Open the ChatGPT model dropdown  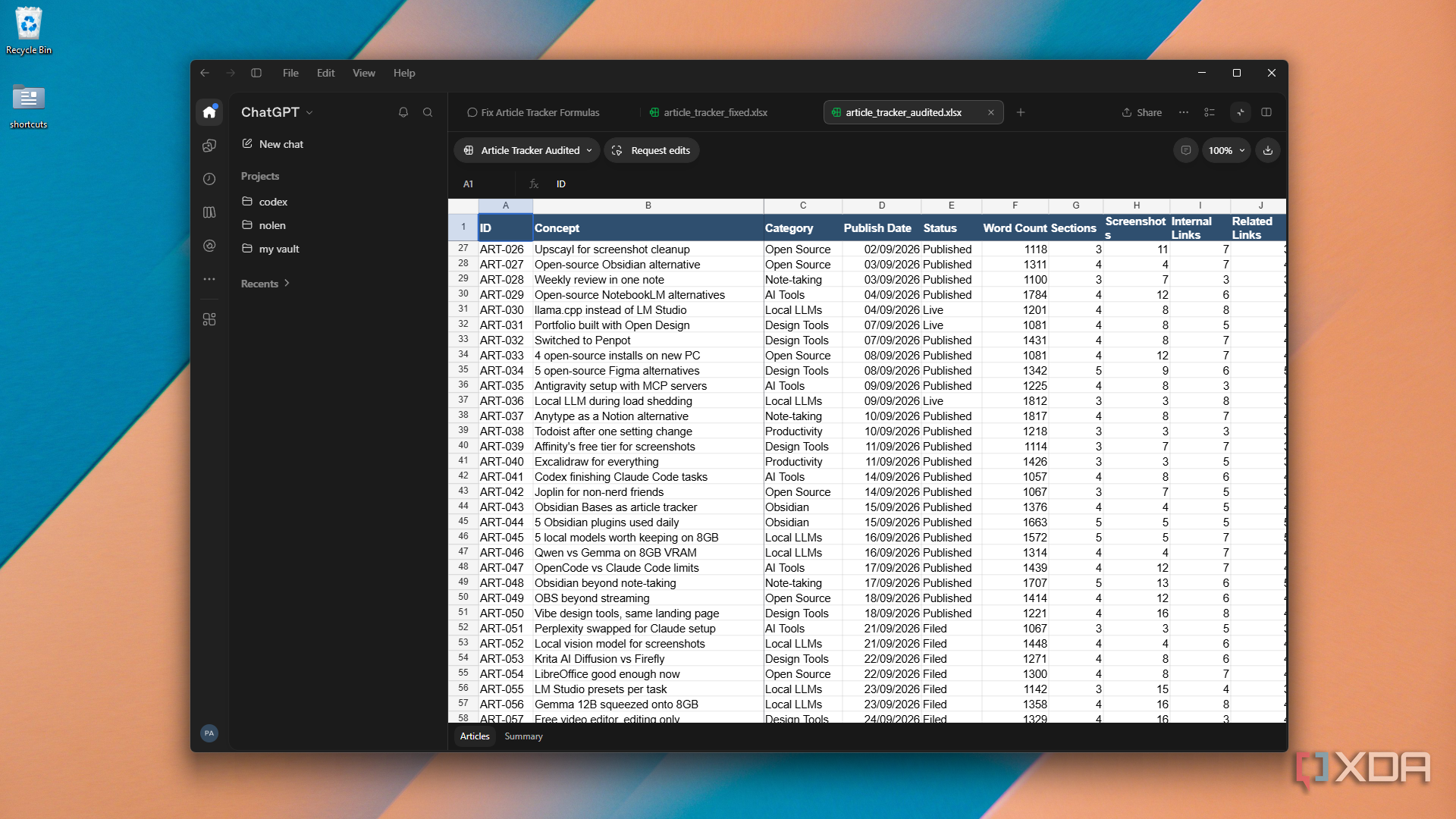(x=277, y=112)
